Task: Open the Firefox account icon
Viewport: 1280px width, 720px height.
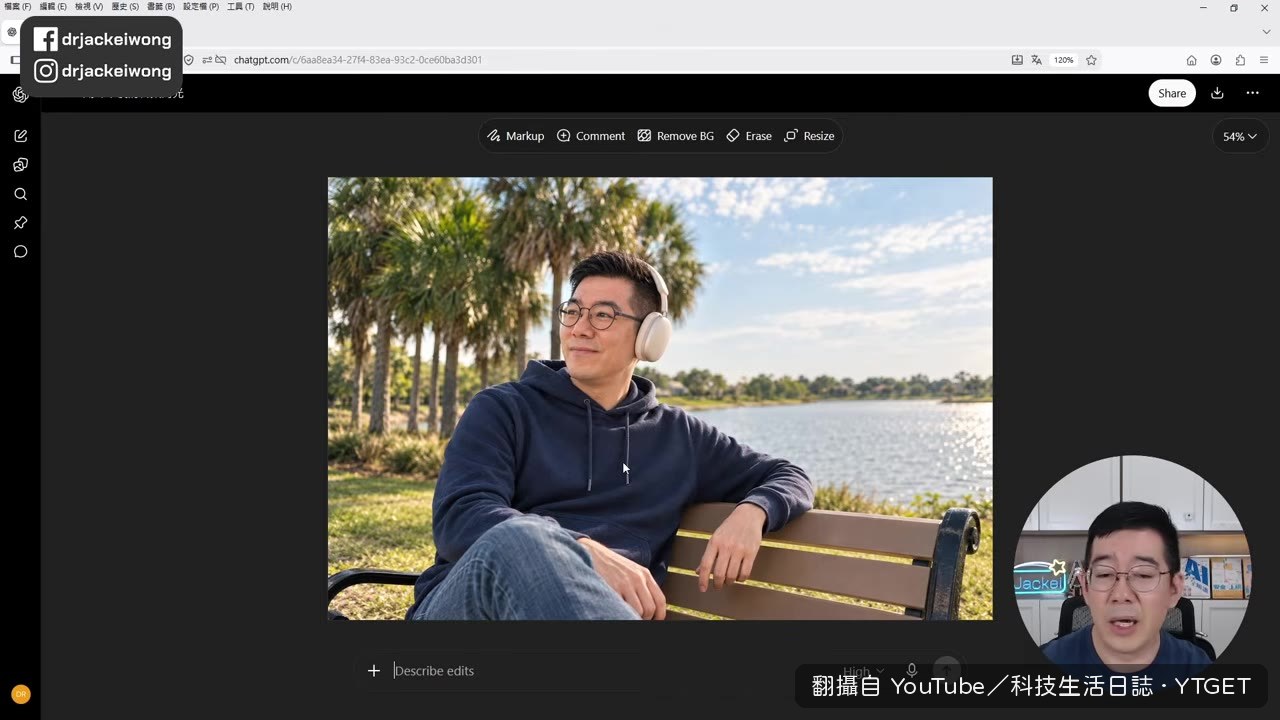Action: point(1216,60)
